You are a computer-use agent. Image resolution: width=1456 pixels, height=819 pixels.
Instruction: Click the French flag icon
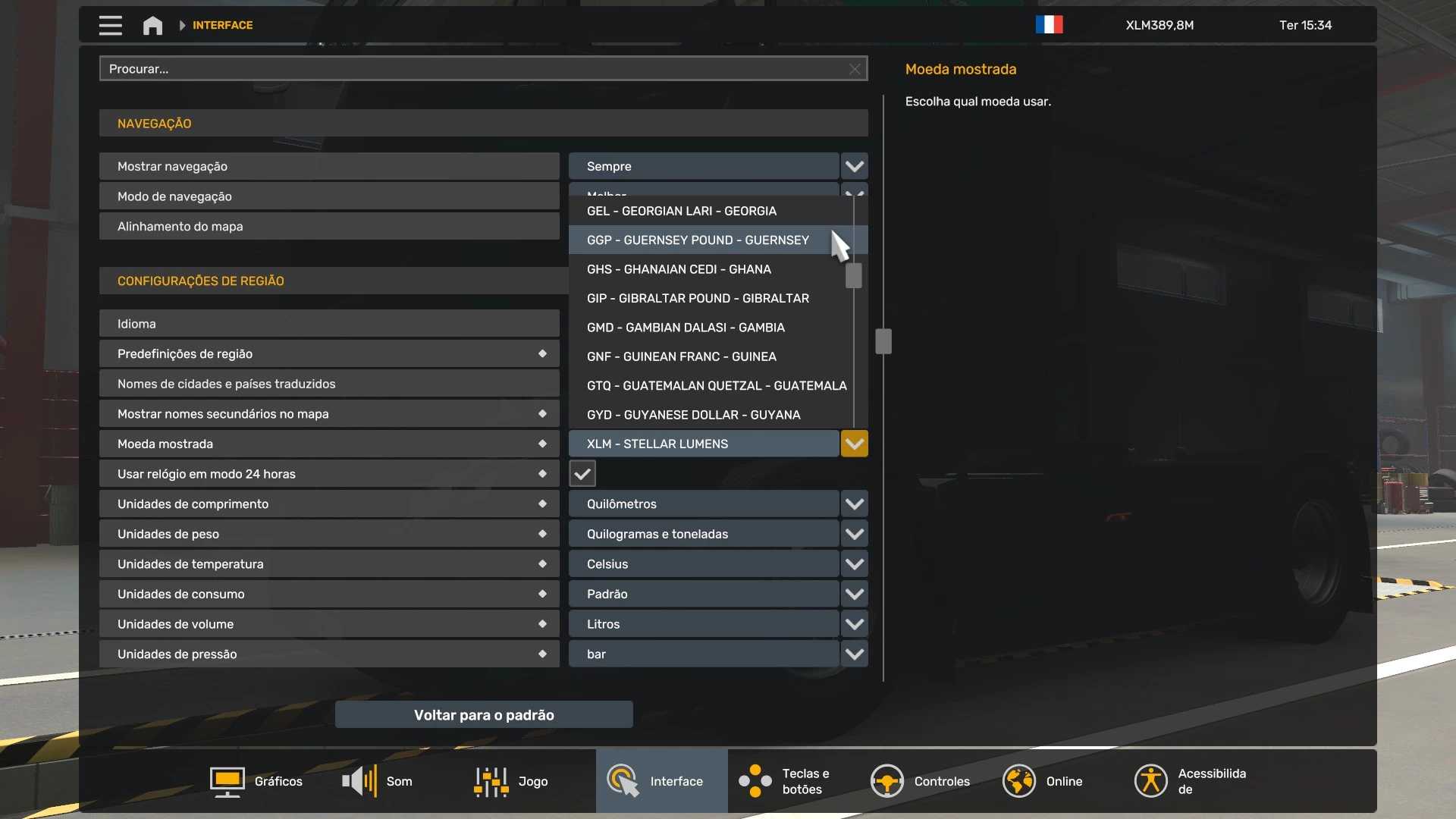[x=1049, y=25]
